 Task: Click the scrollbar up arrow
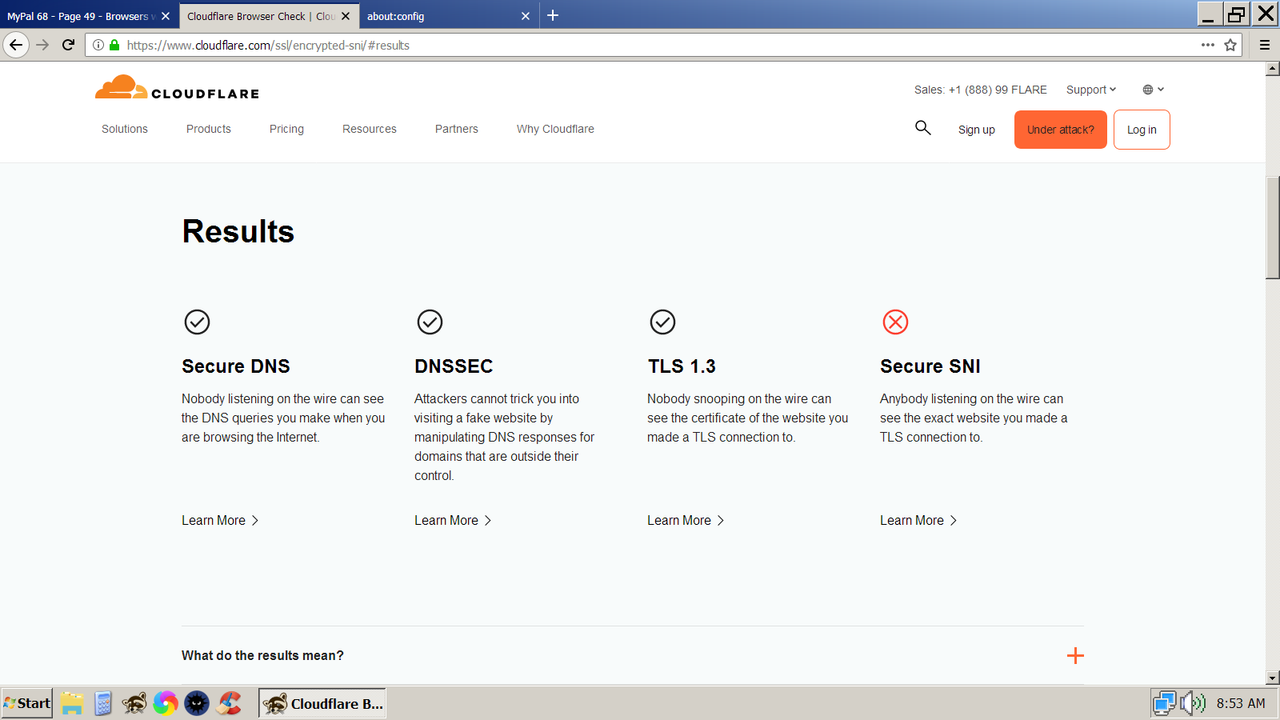1272,68
